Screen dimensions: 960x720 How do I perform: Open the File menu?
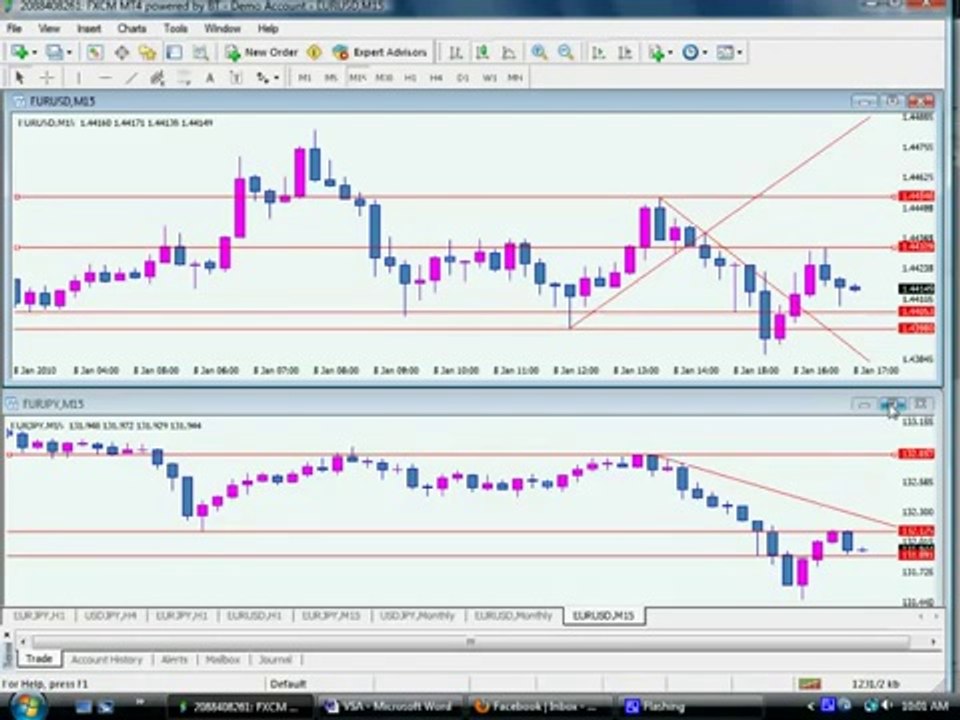(14, 29)
